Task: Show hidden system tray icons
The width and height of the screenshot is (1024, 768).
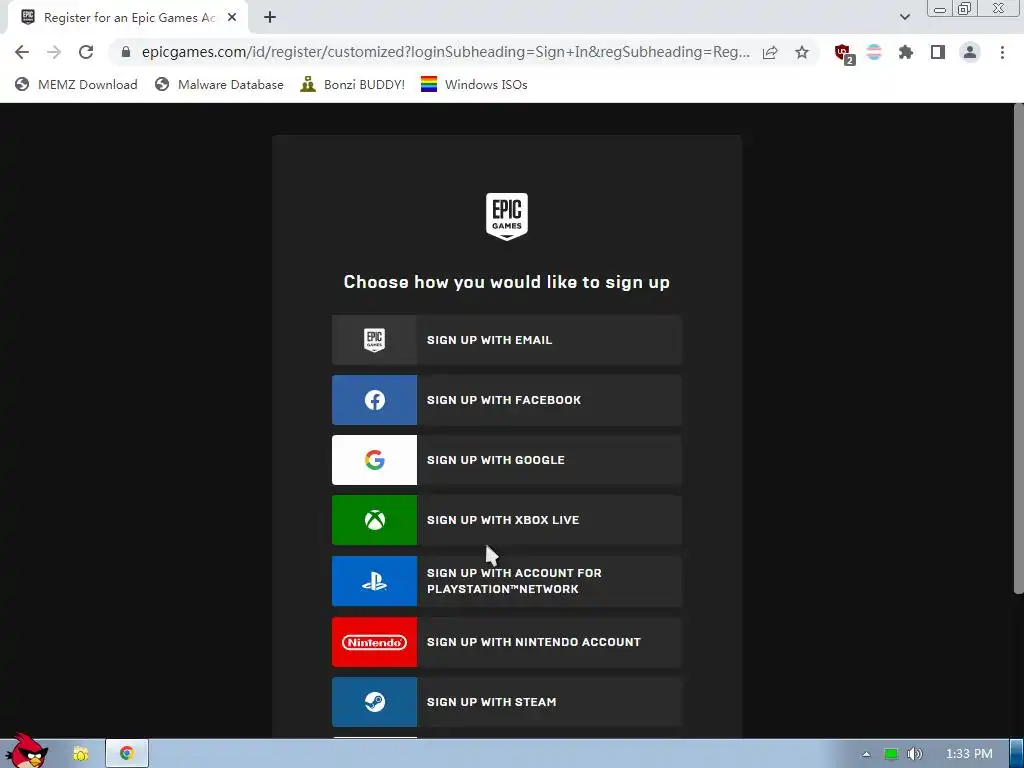Action: click(x=866, y=754)
